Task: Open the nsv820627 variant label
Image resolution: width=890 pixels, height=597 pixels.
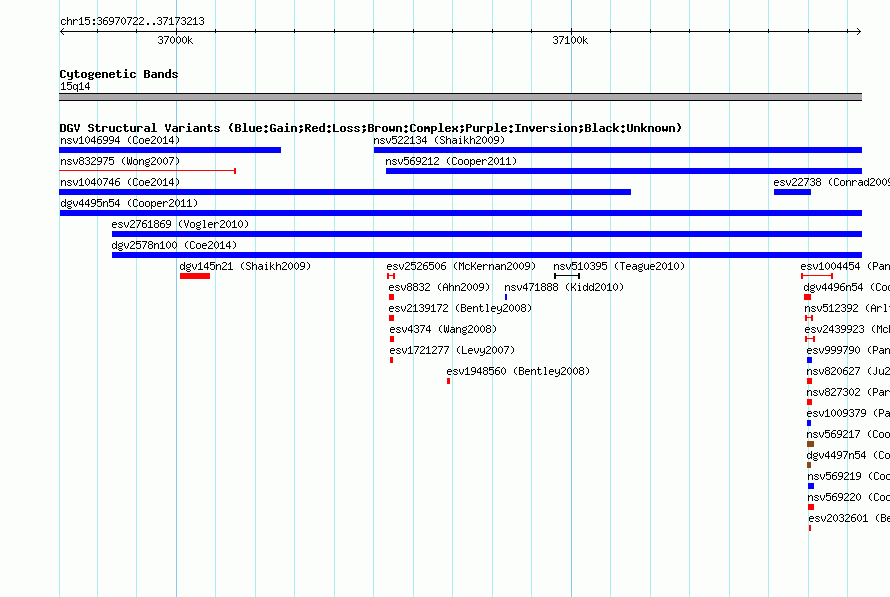Action: pos(848,371)
